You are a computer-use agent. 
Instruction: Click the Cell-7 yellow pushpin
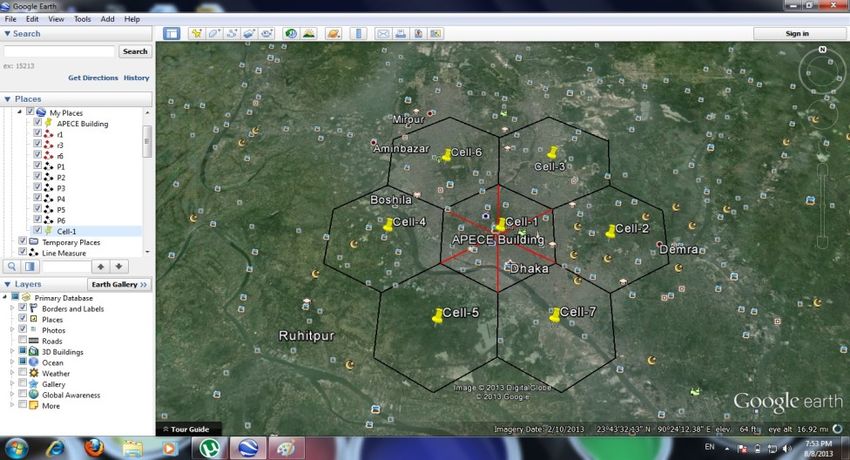[x=555, y=315]
